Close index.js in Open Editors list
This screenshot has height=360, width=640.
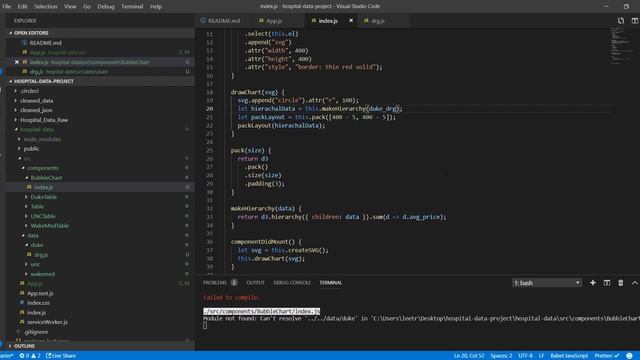coord(17,62)
